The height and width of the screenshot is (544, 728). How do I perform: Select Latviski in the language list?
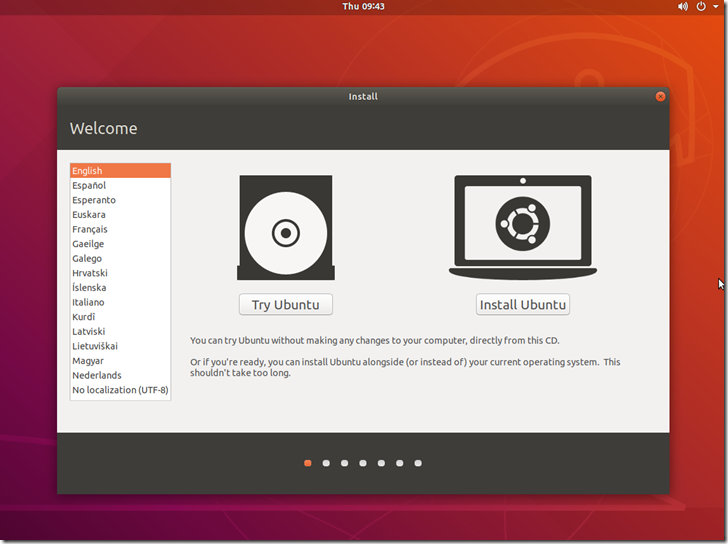pos(120,331)
